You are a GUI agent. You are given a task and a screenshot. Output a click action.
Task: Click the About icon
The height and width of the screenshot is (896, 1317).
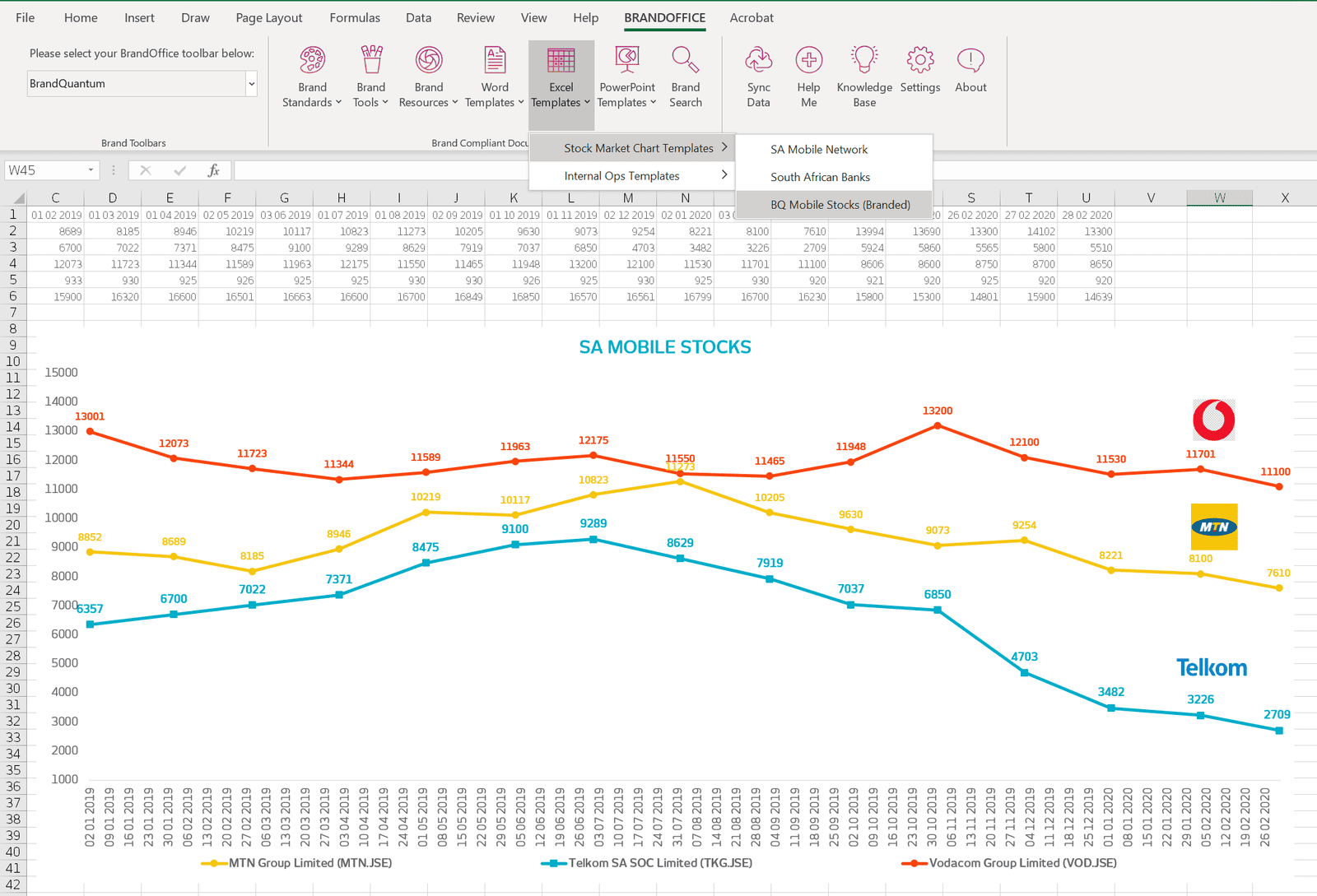tap(970, 60)
